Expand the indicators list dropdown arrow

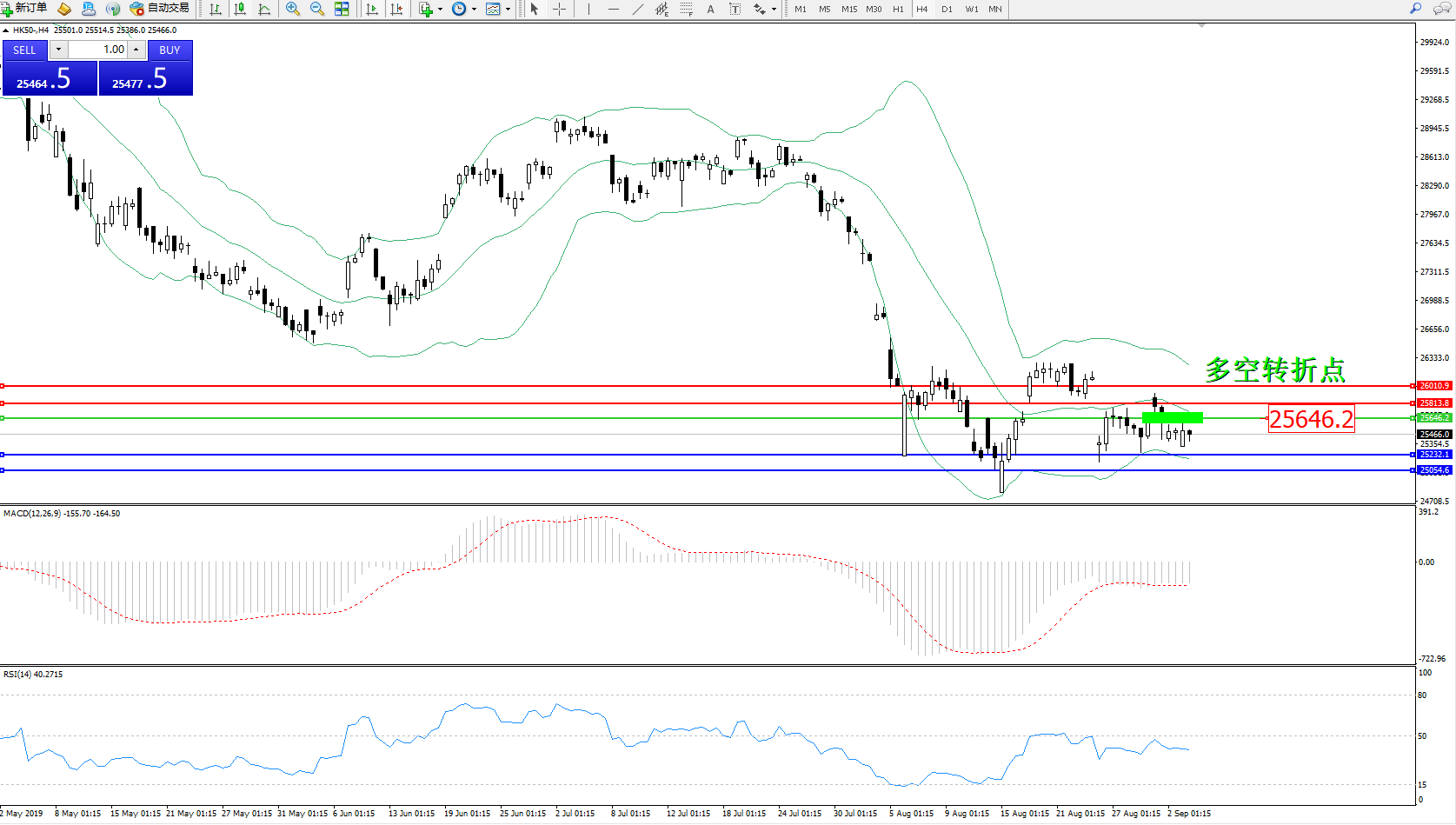pyautogui.click(x=440, y=10)
